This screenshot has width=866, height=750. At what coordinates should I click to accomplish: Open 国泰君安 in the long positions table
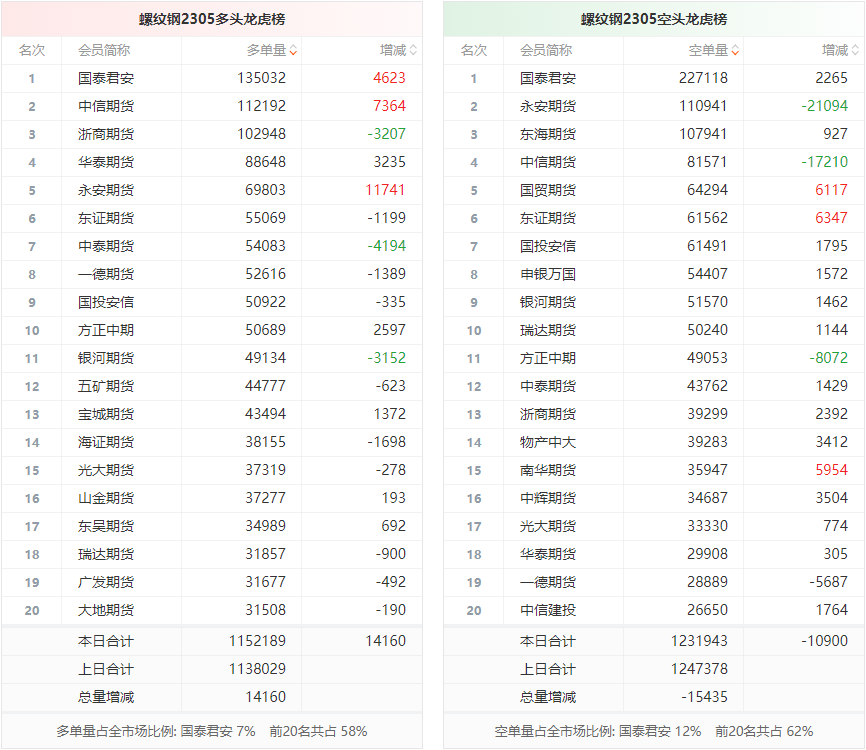click(105, 78)
